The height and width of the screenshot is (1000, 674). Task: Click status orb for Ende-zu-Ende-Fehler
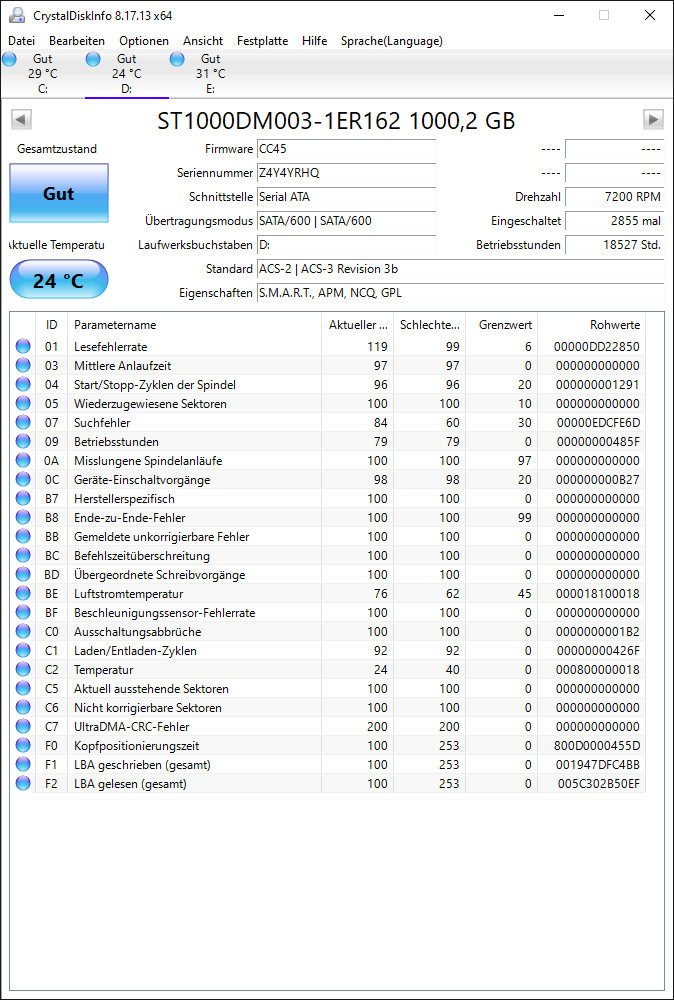click(x=23, y=517)
